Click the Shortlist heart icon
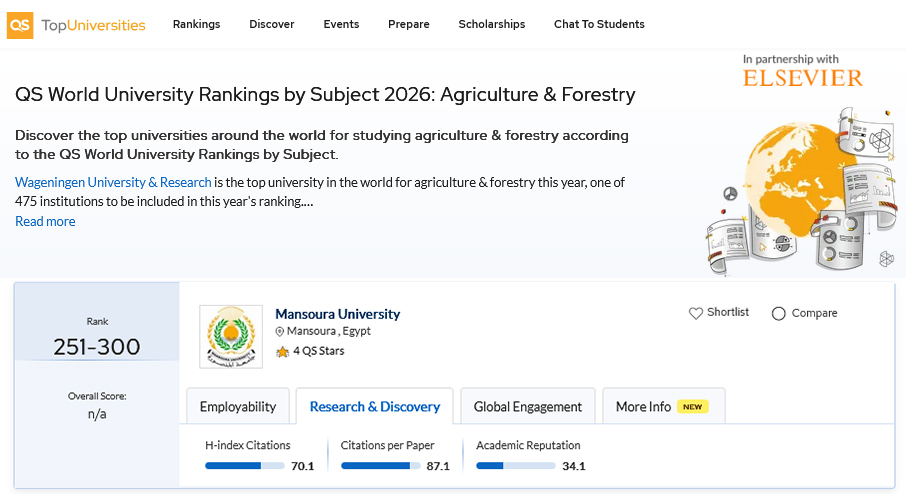 (696, 313)
